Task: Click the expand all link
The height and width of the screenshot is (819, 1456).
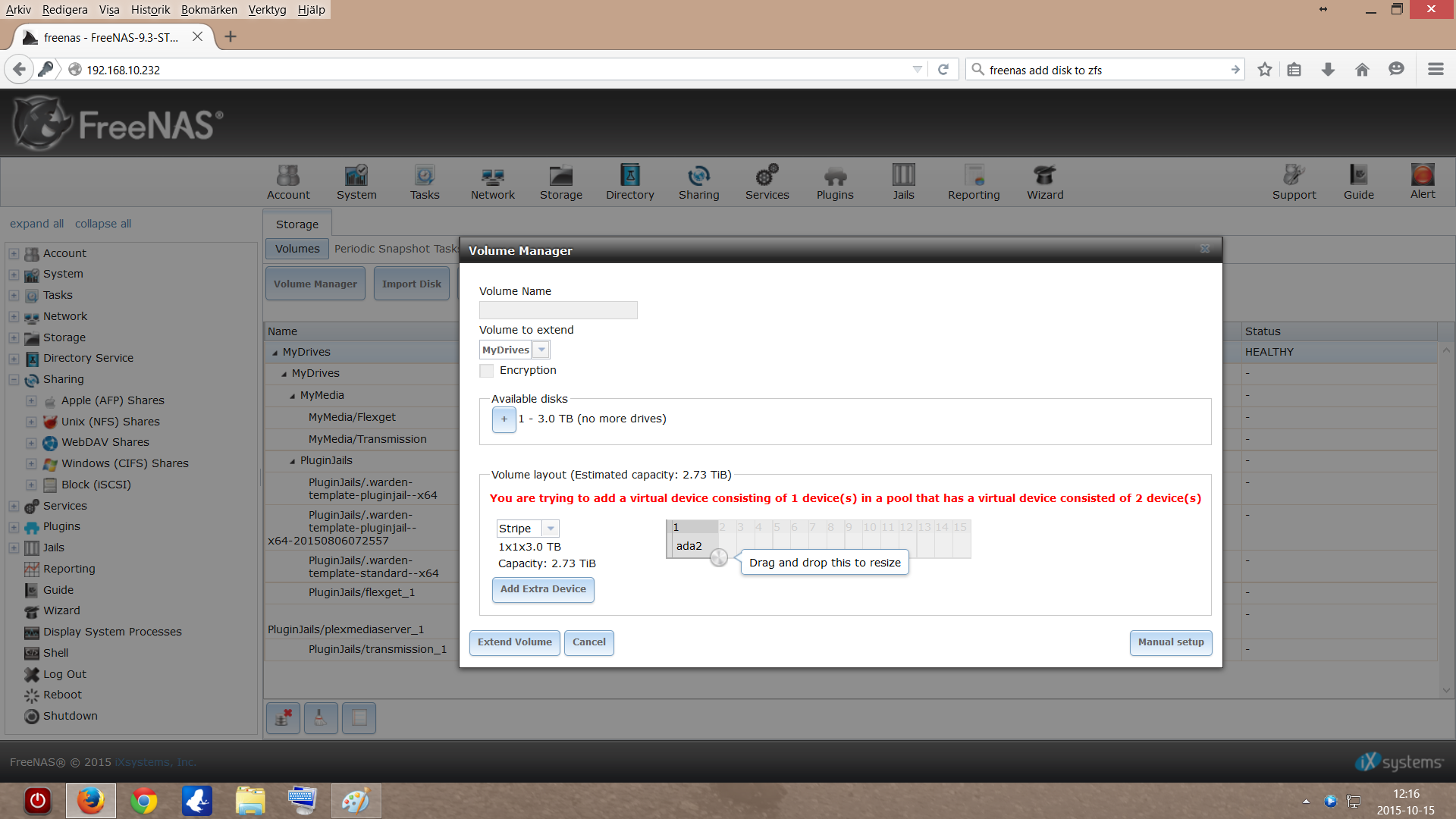Action: [x=36, y=224]
